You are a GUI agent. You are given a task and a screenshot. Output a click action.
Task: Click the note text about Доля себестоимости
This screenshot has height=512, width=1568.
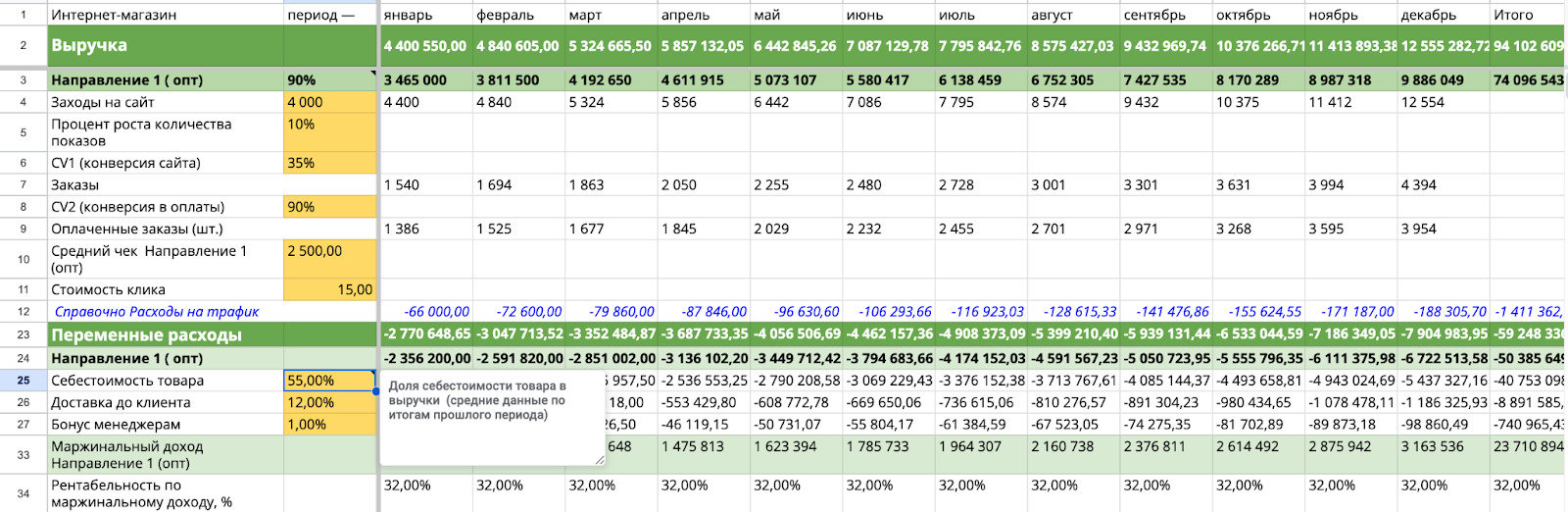[x=477, y=400]
